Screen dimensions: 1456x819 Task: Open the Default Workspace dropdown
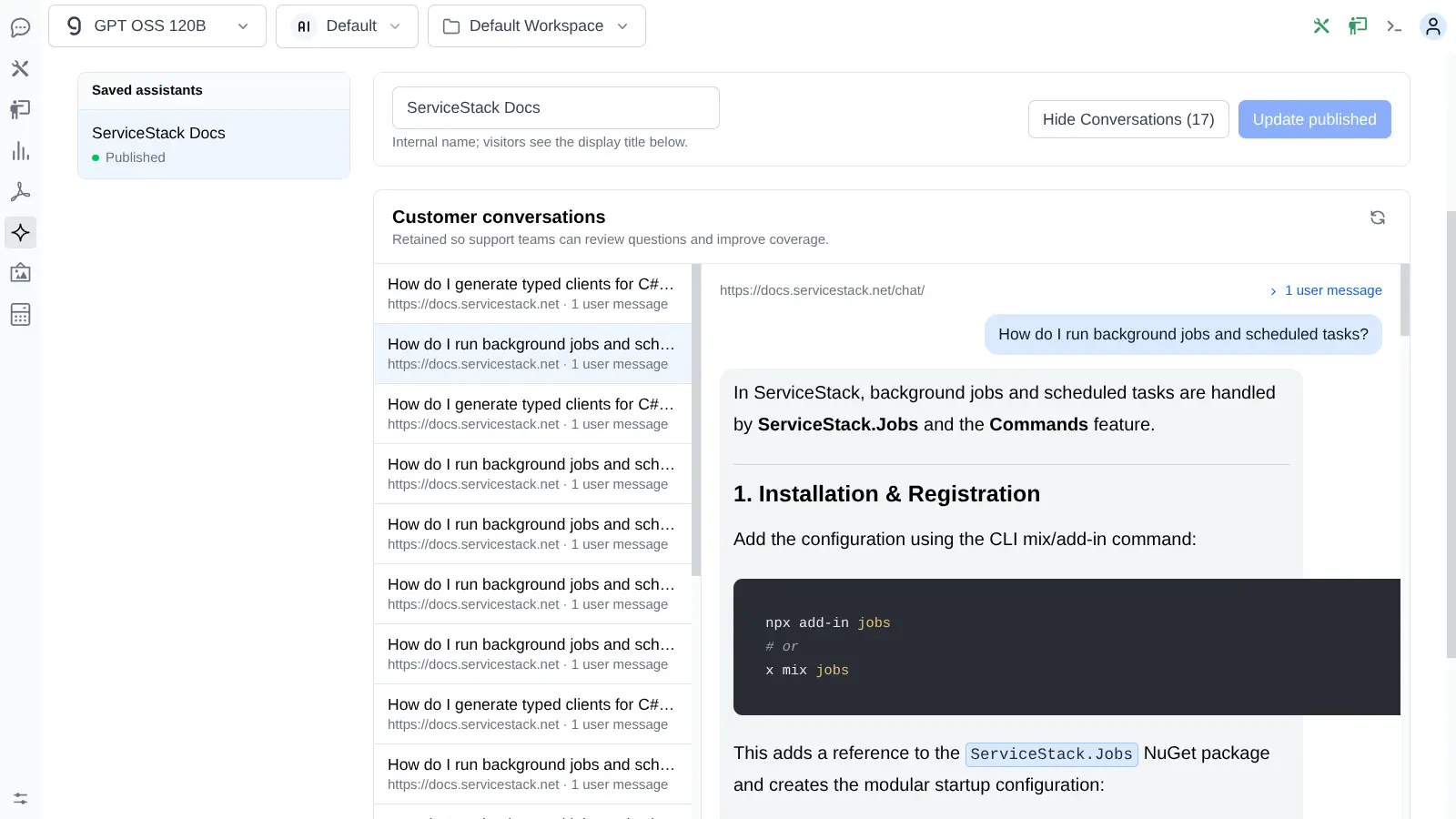tap(537, 26)
